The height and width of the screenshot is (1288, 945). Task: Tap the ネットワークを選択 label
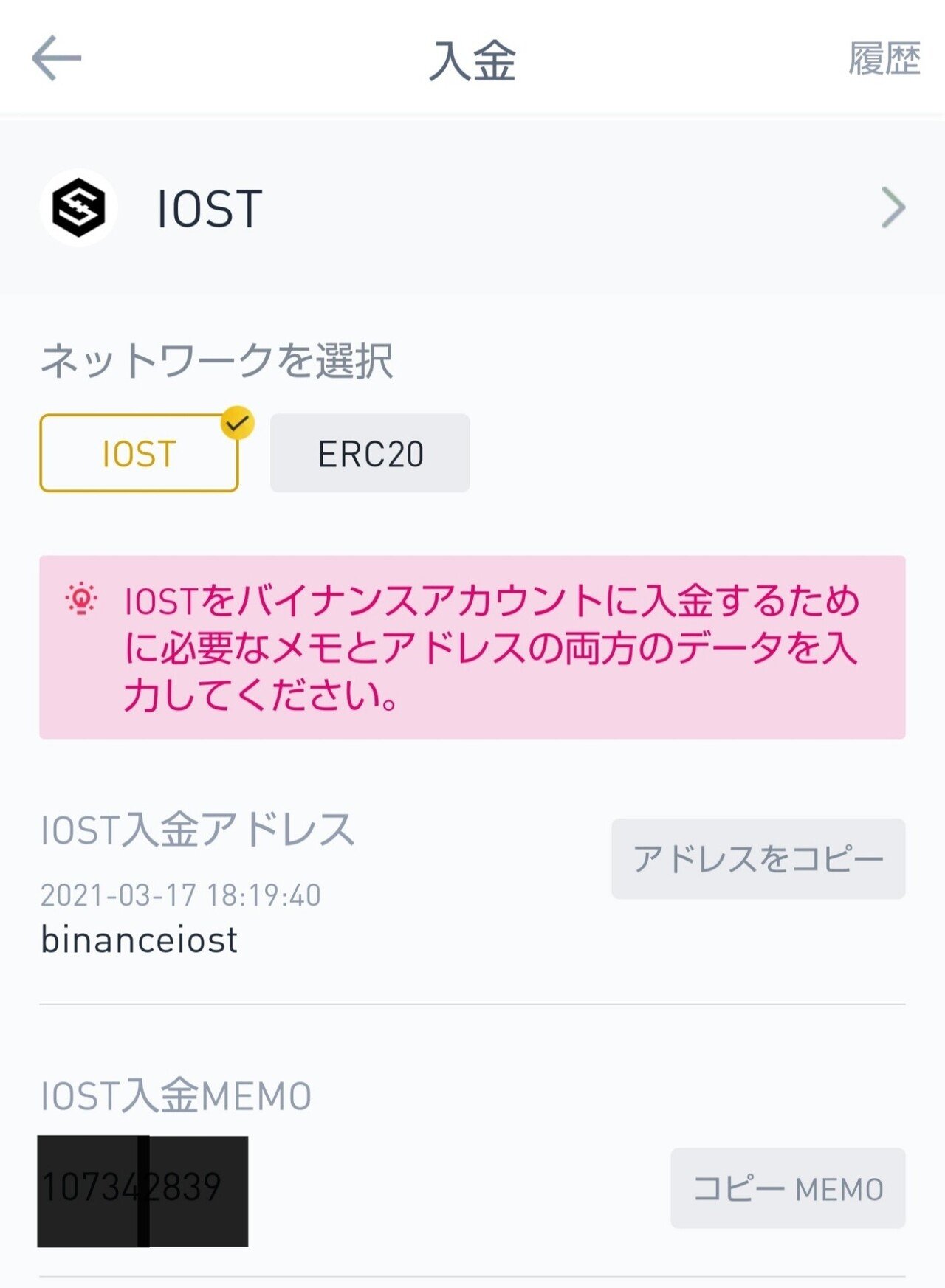pos(216,361)
